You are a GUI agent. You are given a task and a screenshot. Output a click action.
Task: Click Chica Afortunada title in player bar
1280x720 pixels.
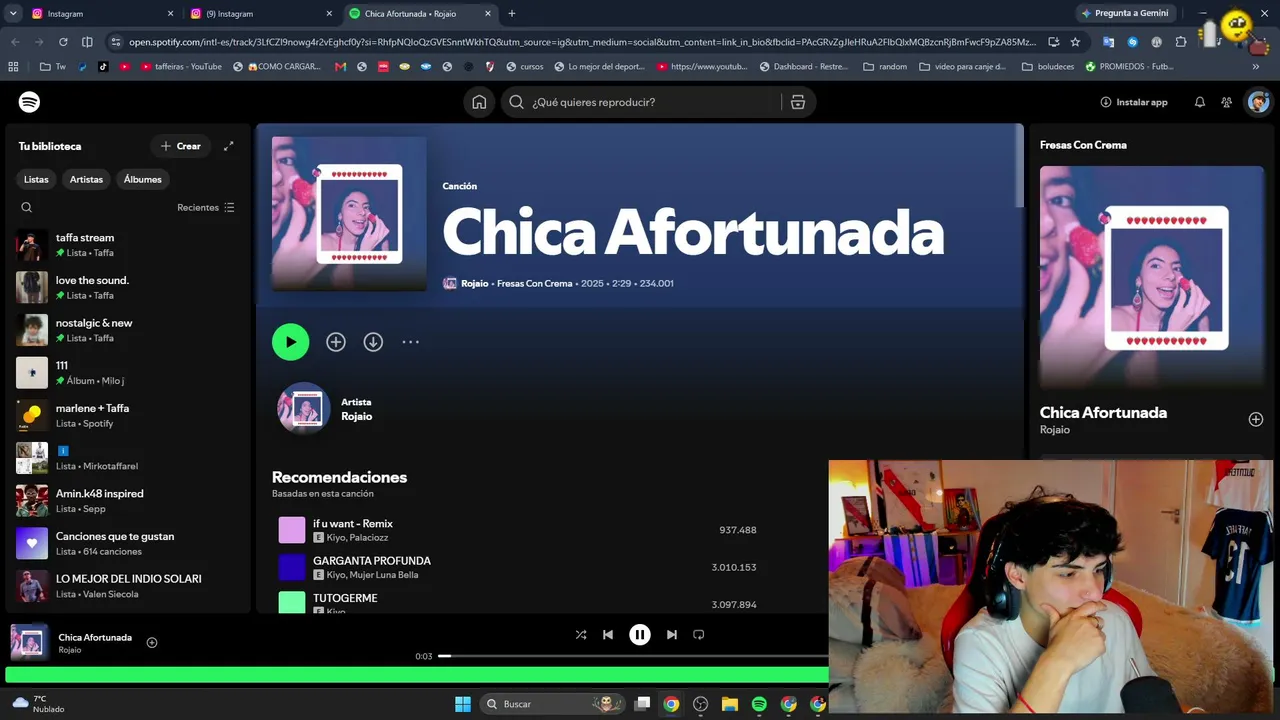pyautogui.click(x=95, y=637)
